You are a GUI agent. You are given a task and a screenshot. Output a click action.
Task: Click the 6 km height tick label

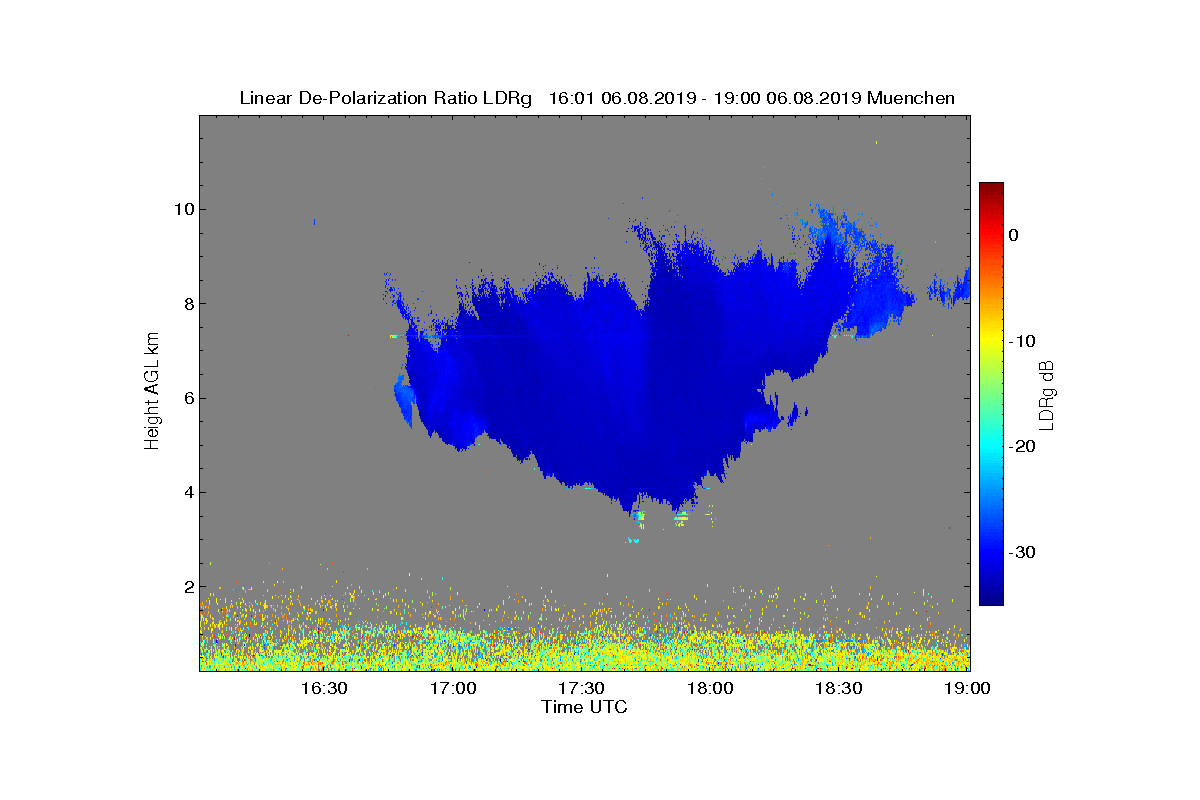pyautogui.click(x=186, y=398)
